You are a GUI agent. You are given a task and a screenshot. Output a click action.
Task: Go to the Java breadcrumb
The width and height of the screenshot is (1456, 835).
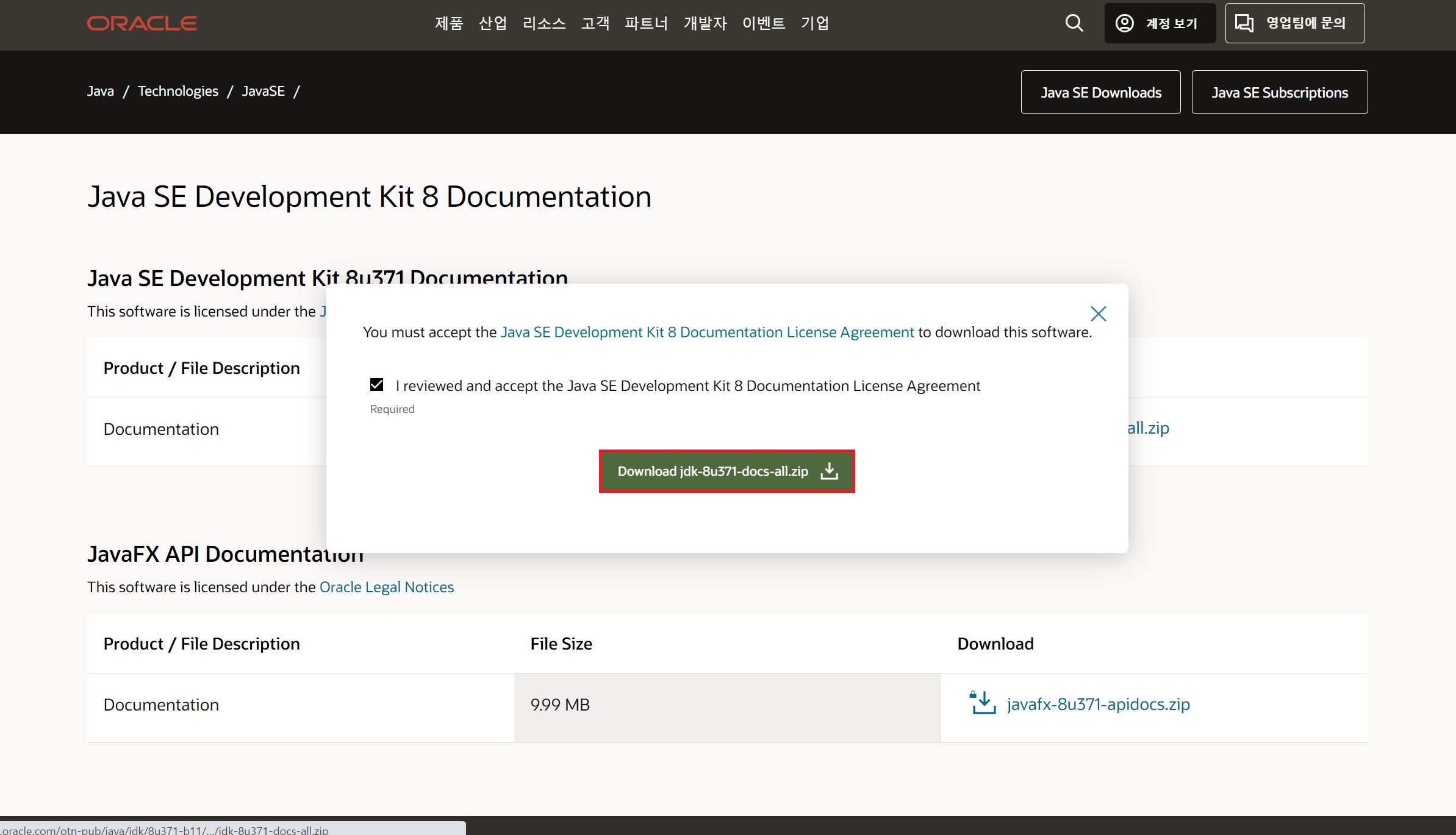click(x=101, y=91)
